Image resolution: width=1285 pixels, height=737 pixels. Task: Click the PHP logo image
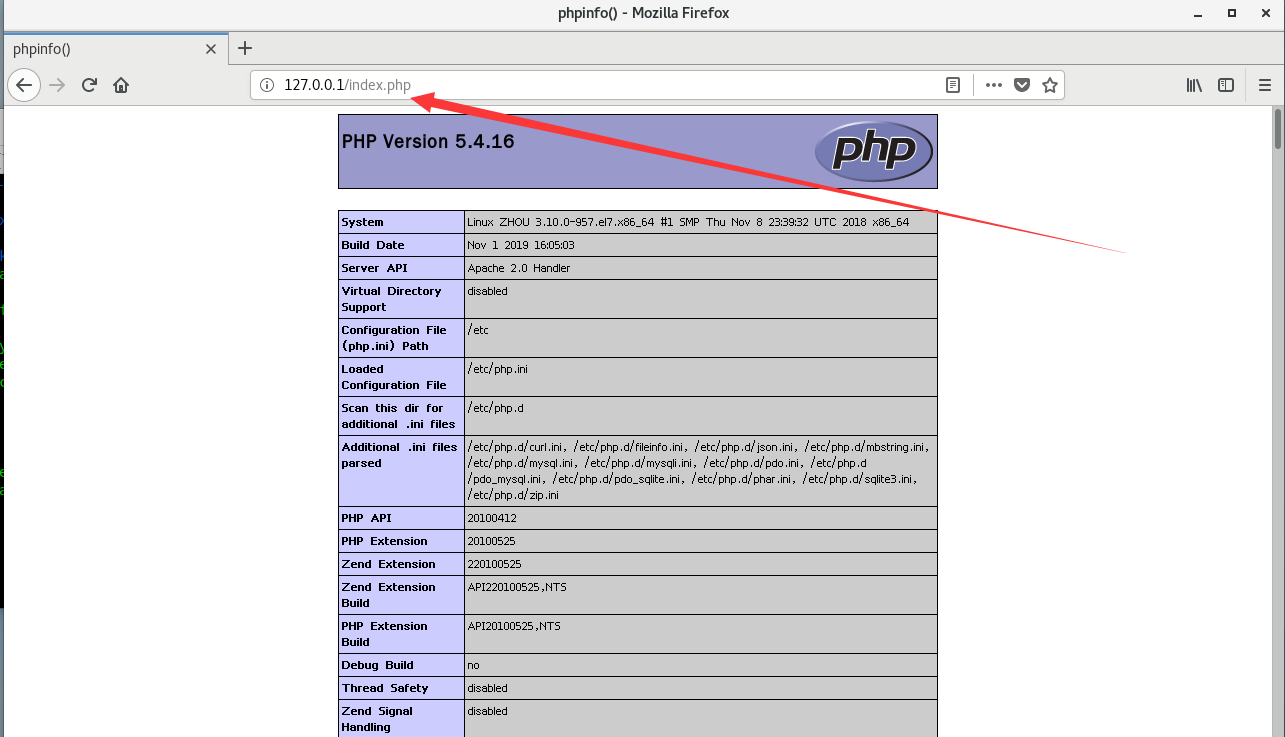point(873,151)
